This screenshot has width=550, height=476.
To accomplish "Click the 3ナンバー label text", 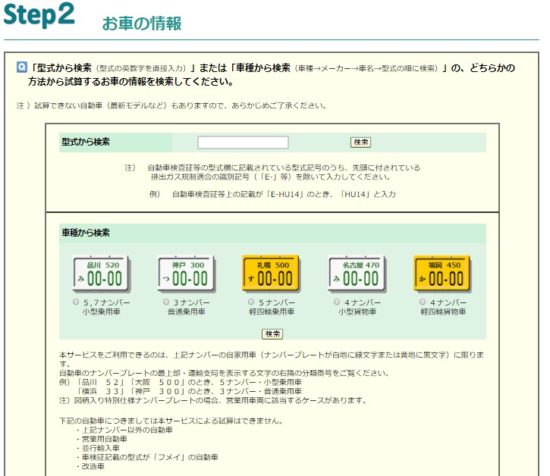I will tap(192, 302).
